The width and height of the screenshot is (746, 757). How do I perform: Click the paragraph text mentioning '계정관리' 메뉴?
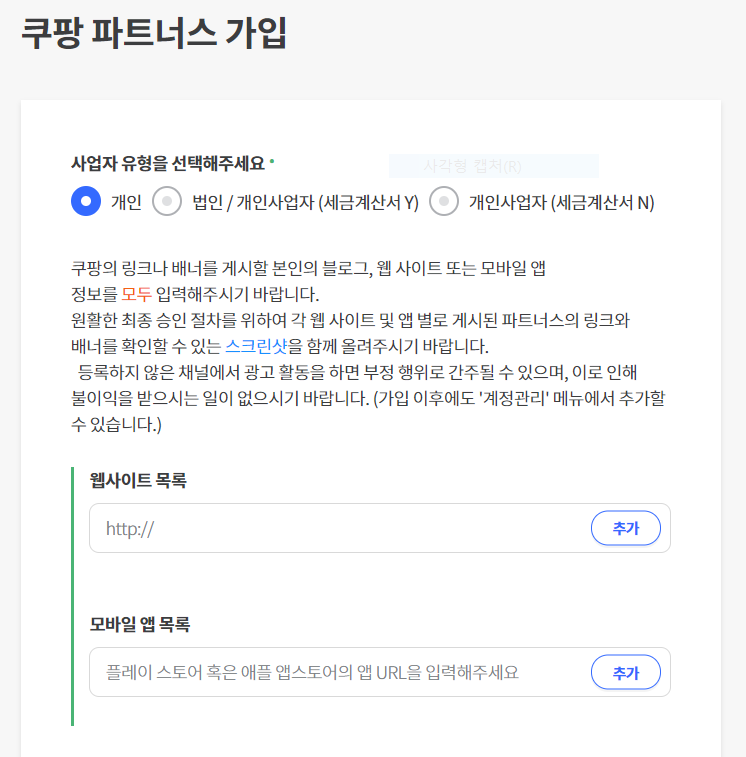368,398
